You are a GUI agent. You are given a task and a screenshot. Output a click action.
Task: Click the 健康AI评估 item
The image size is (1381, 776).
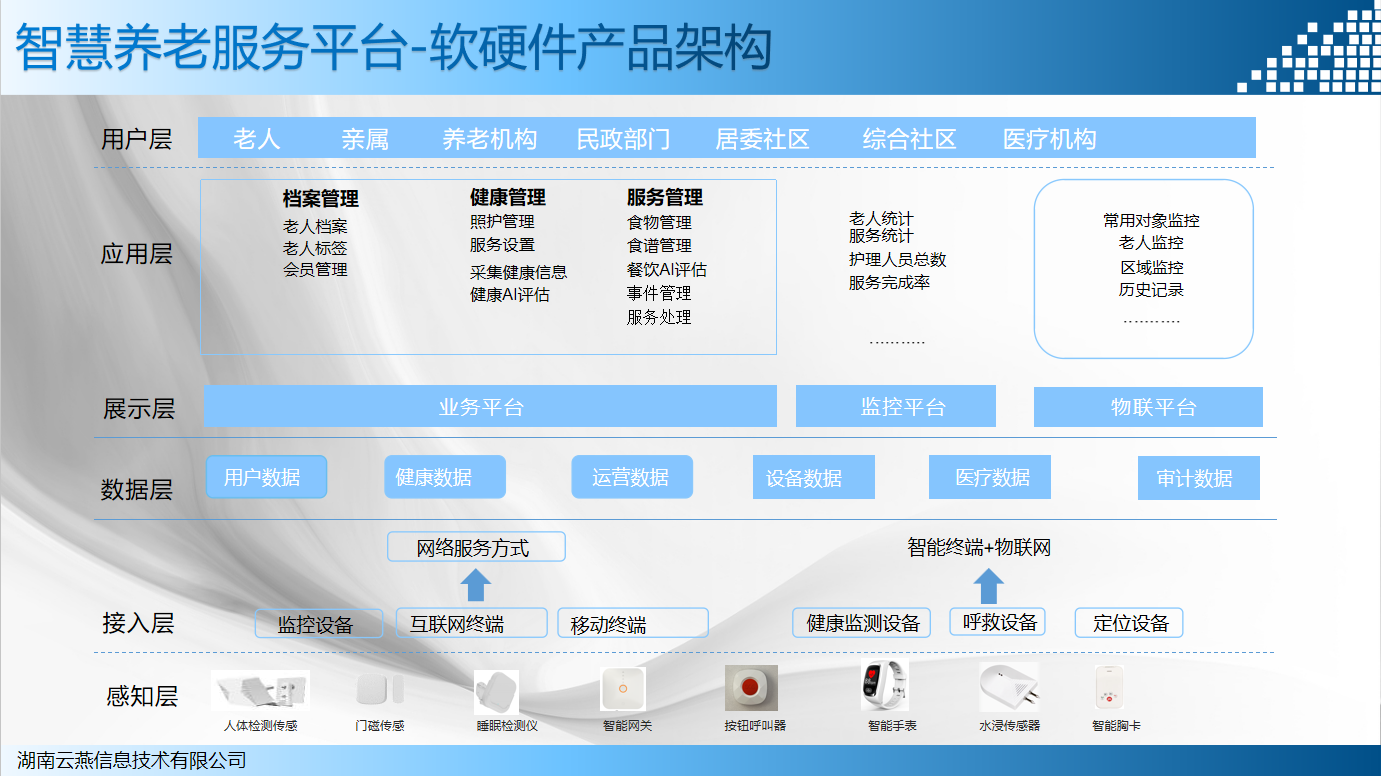(x=510, y=294)
